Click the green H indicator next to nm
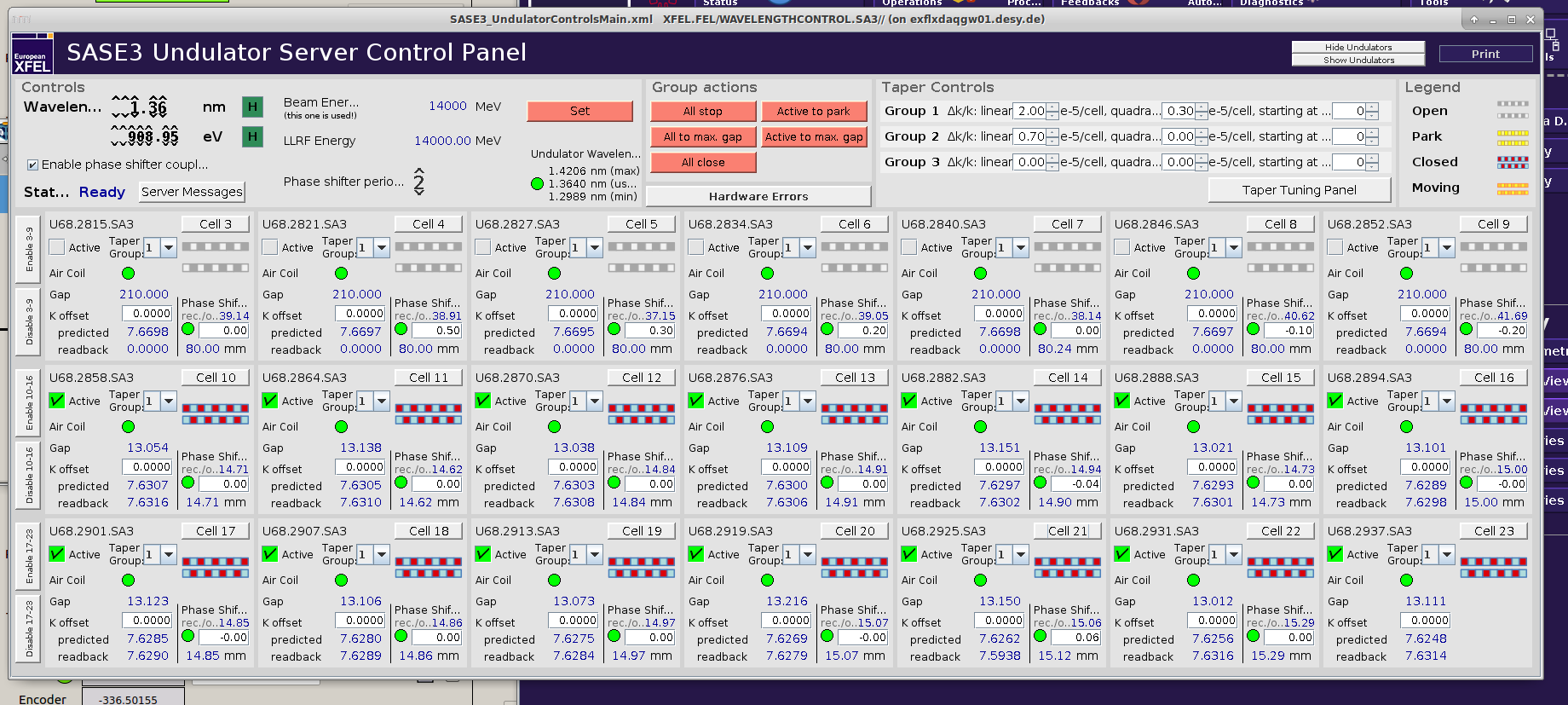Screen dimensions: 1568x705 [x=252, y=107]
